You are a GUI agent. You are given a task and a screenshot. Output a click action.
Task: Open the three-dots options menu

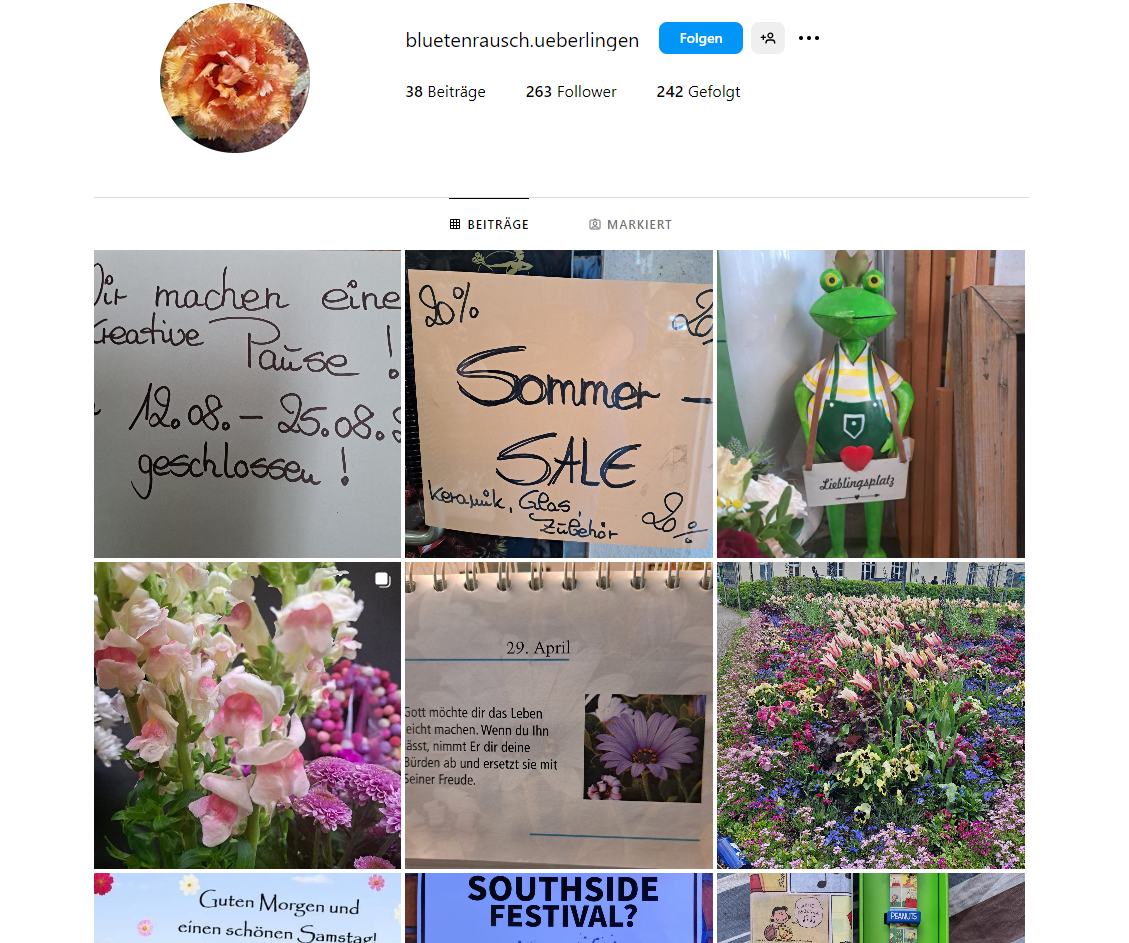click(809, 38)
